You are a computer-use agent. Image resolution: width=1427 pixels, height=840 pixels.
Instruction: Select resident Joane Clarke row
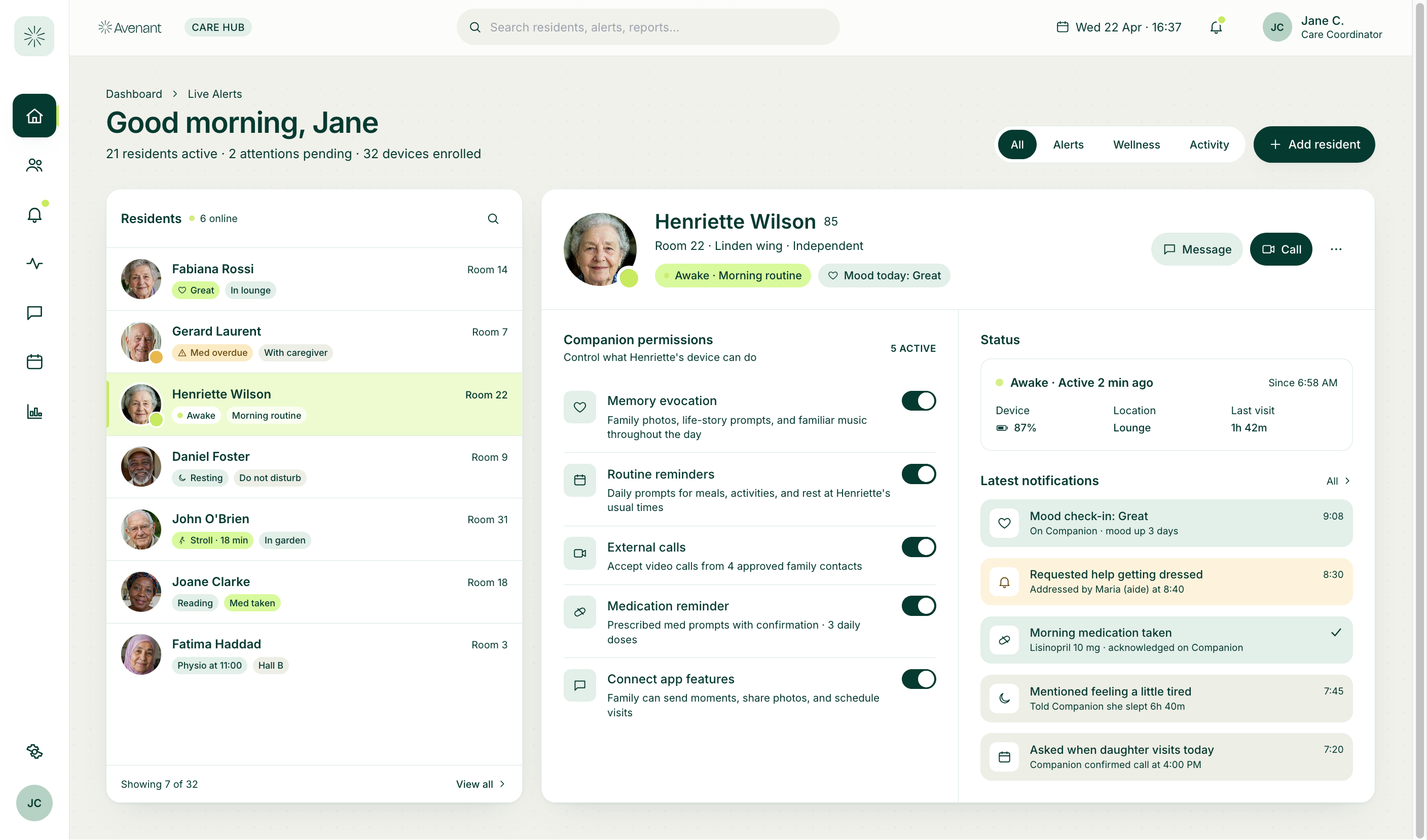pyautogui.click(x=314, y=592)
